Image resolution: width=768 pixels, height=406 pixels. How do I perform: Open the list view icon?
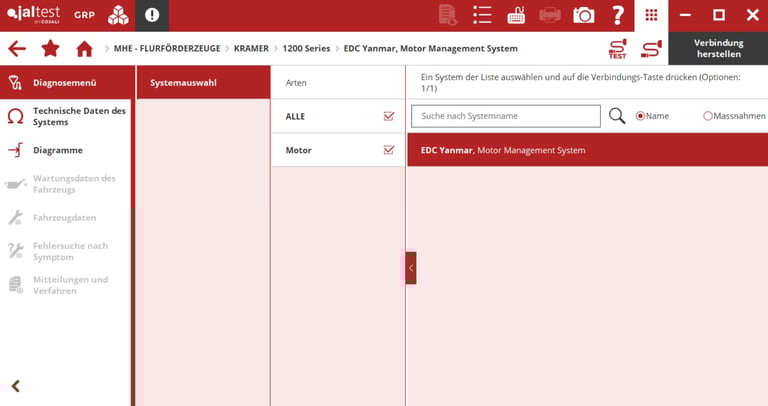(x=482, y=15)
